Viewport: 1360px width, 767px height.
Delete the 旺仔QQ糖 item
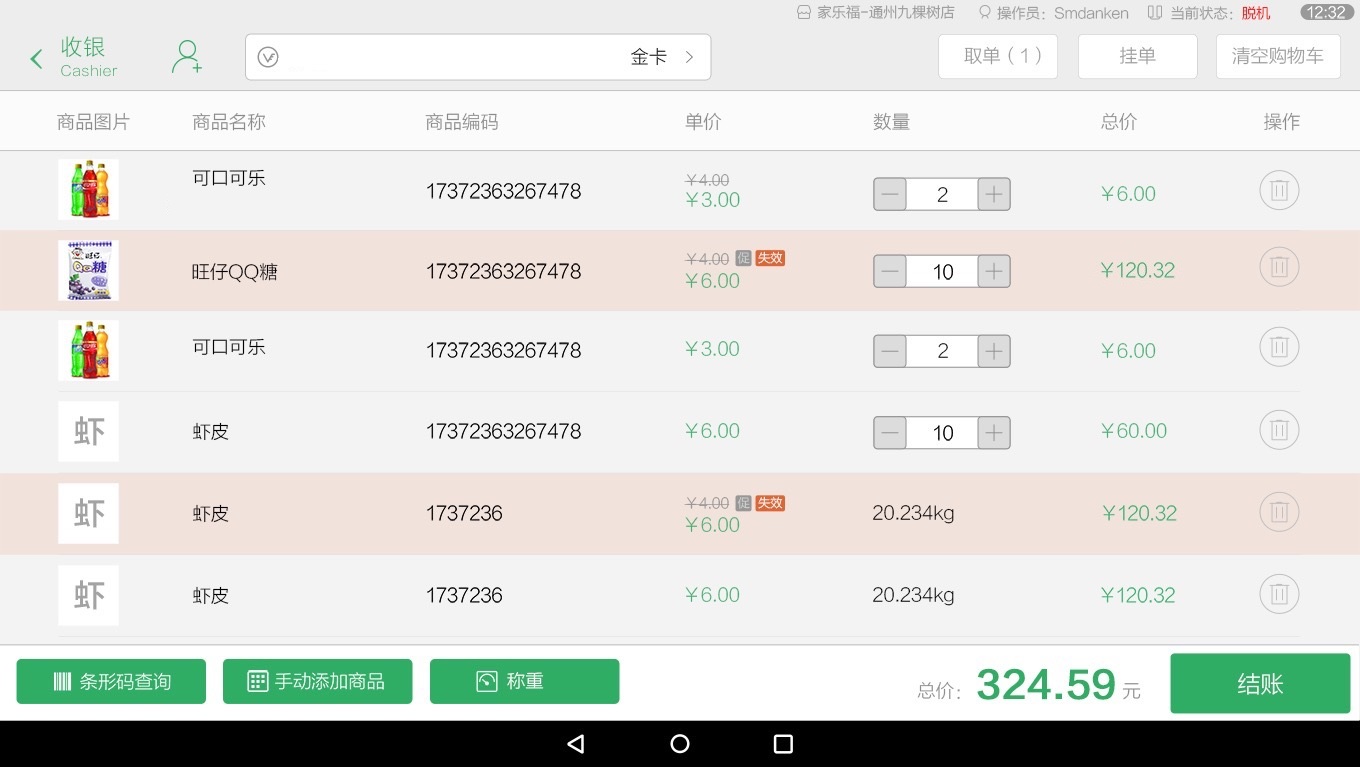(1279, 267)
